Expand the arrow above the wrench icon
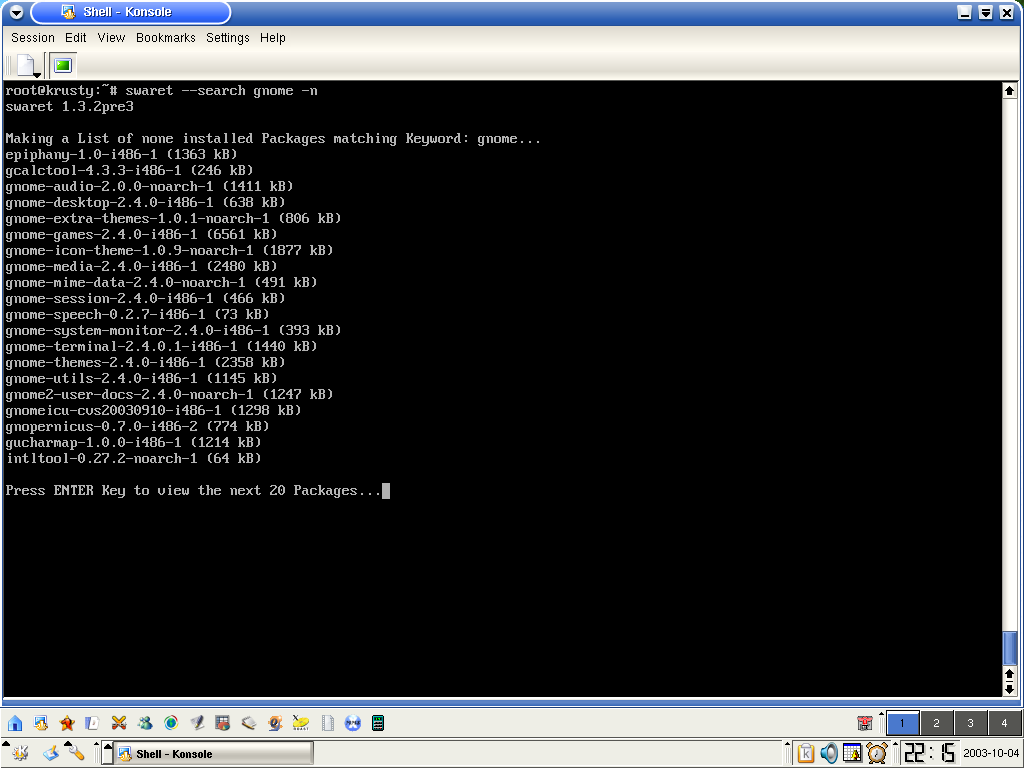1024x768 pixels. coord(68,744)
